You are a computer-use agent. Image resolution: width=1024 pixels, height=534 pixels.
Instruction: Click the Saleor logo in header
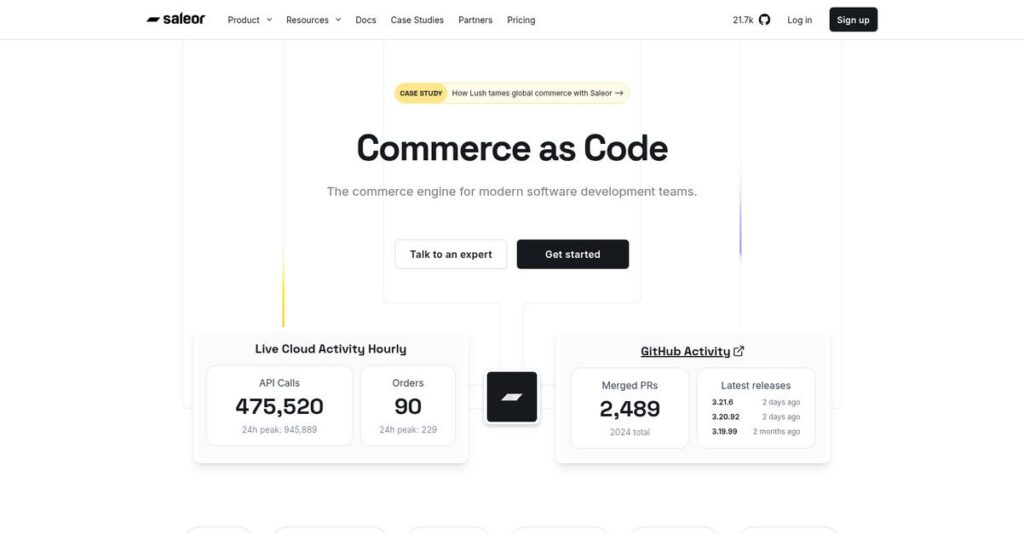176,20
